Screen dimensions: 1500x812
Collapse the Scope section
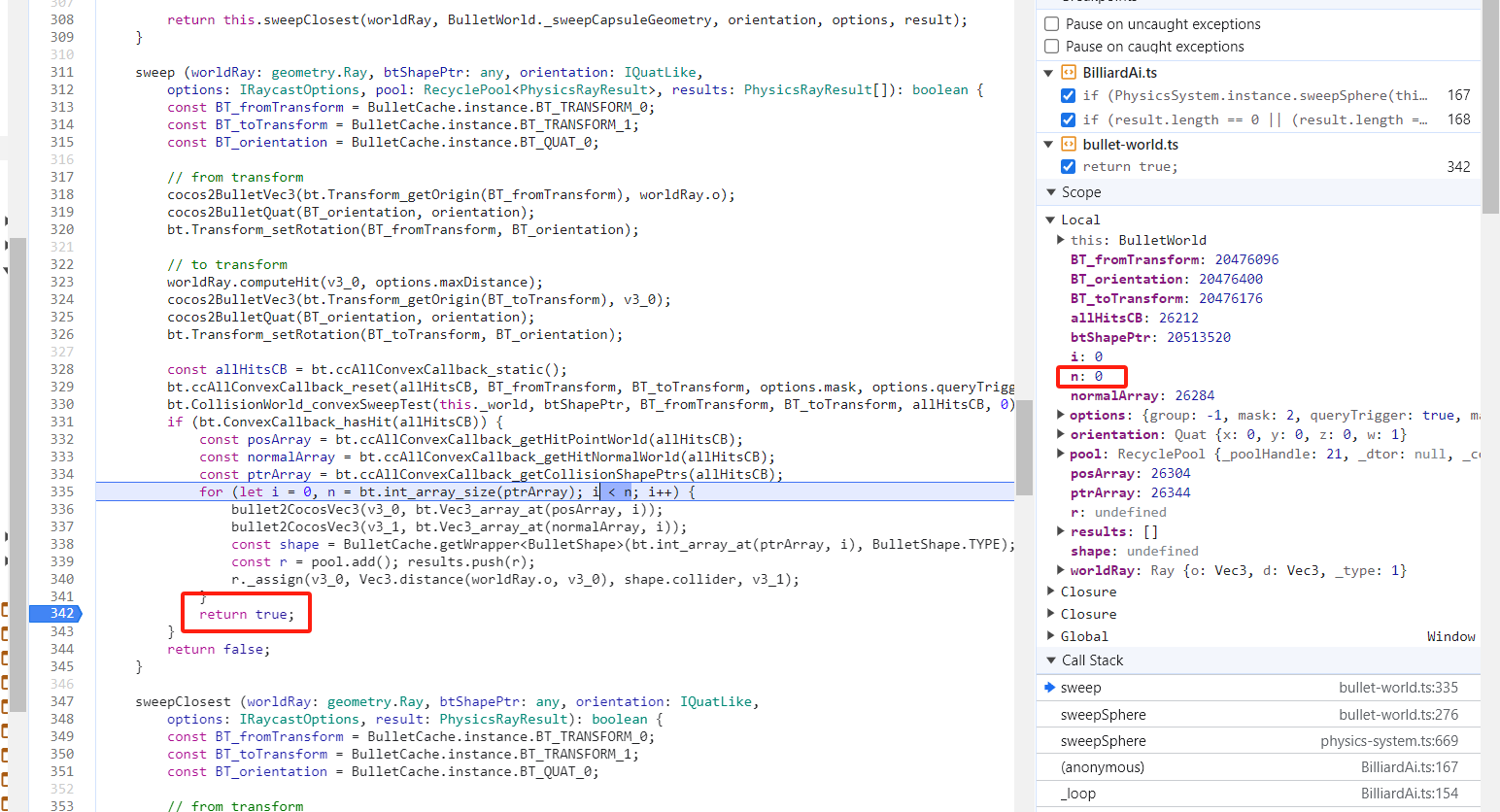tap(1050, 192)
